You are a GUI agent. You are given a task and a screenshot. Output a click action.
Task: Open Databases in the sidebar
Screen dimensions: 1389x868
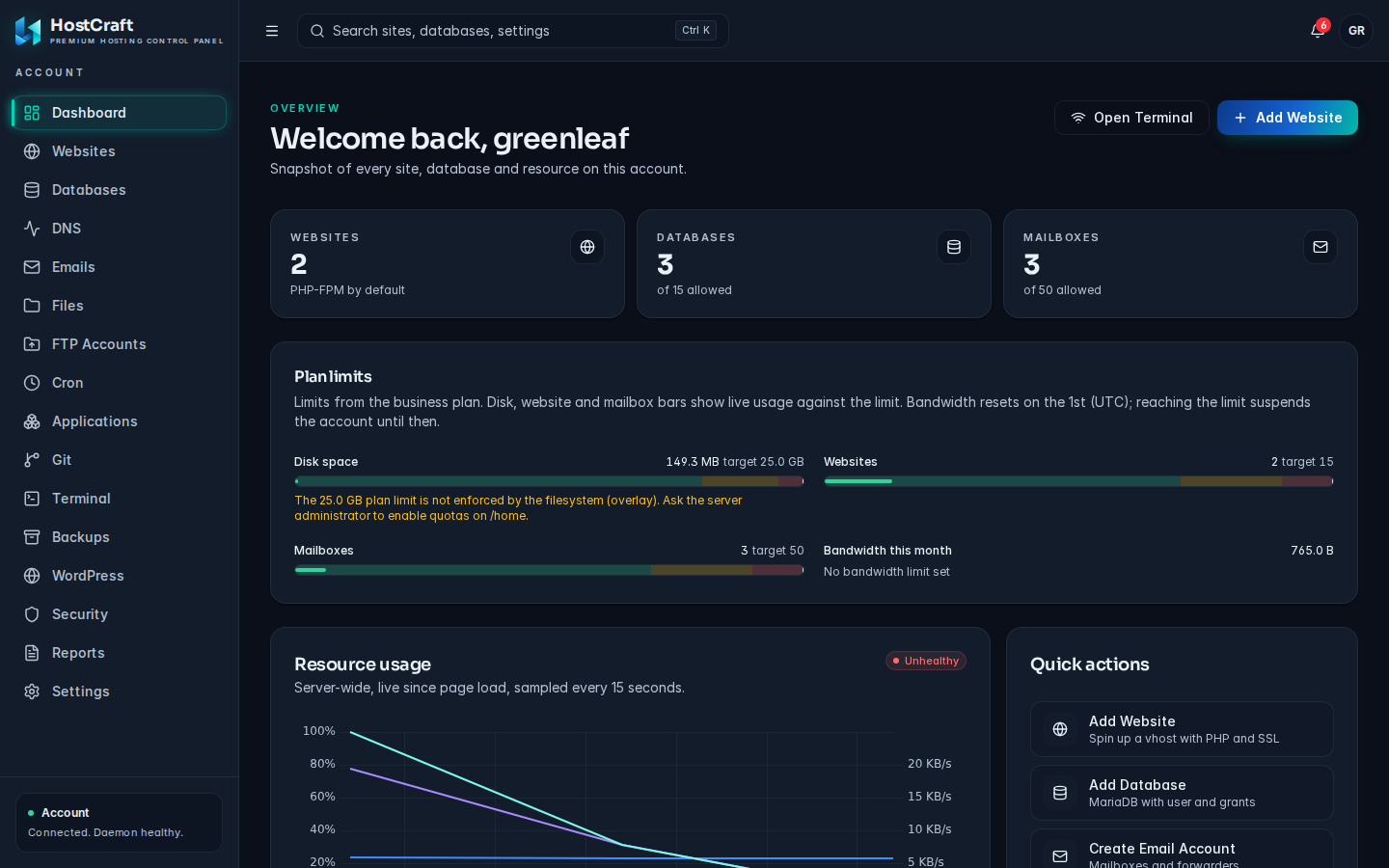pyautogui.click(x=120, y=190)
